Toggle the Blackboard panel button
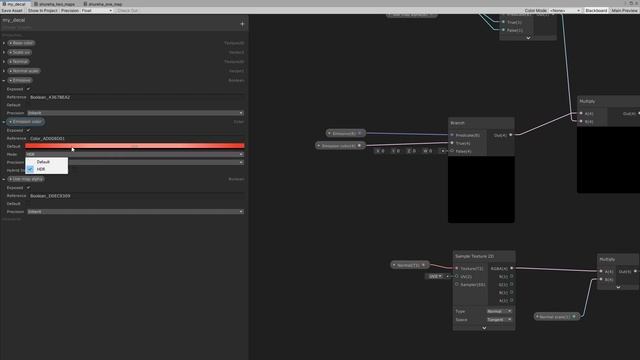The width and height of the screenshot is (640, 360). click(x=596, y=11)
